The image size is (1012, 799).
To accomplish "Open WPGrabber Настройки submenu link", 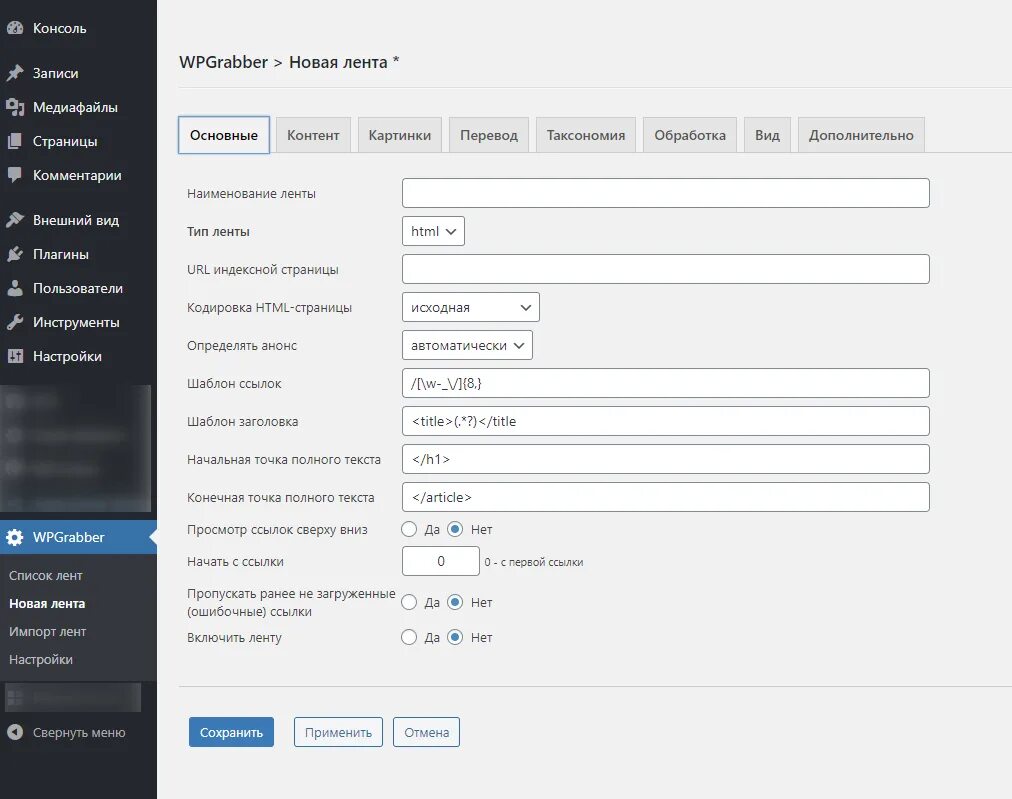I will click(41, 660).
